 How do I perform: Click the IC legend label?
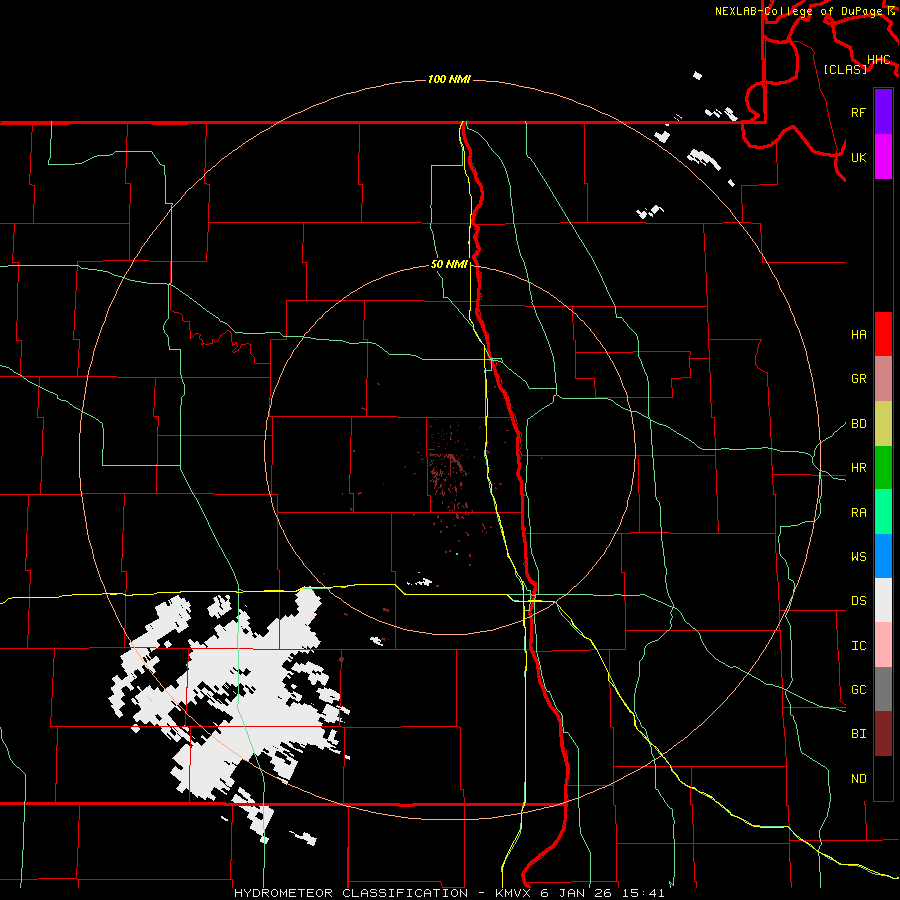click(x=858, y=646)
